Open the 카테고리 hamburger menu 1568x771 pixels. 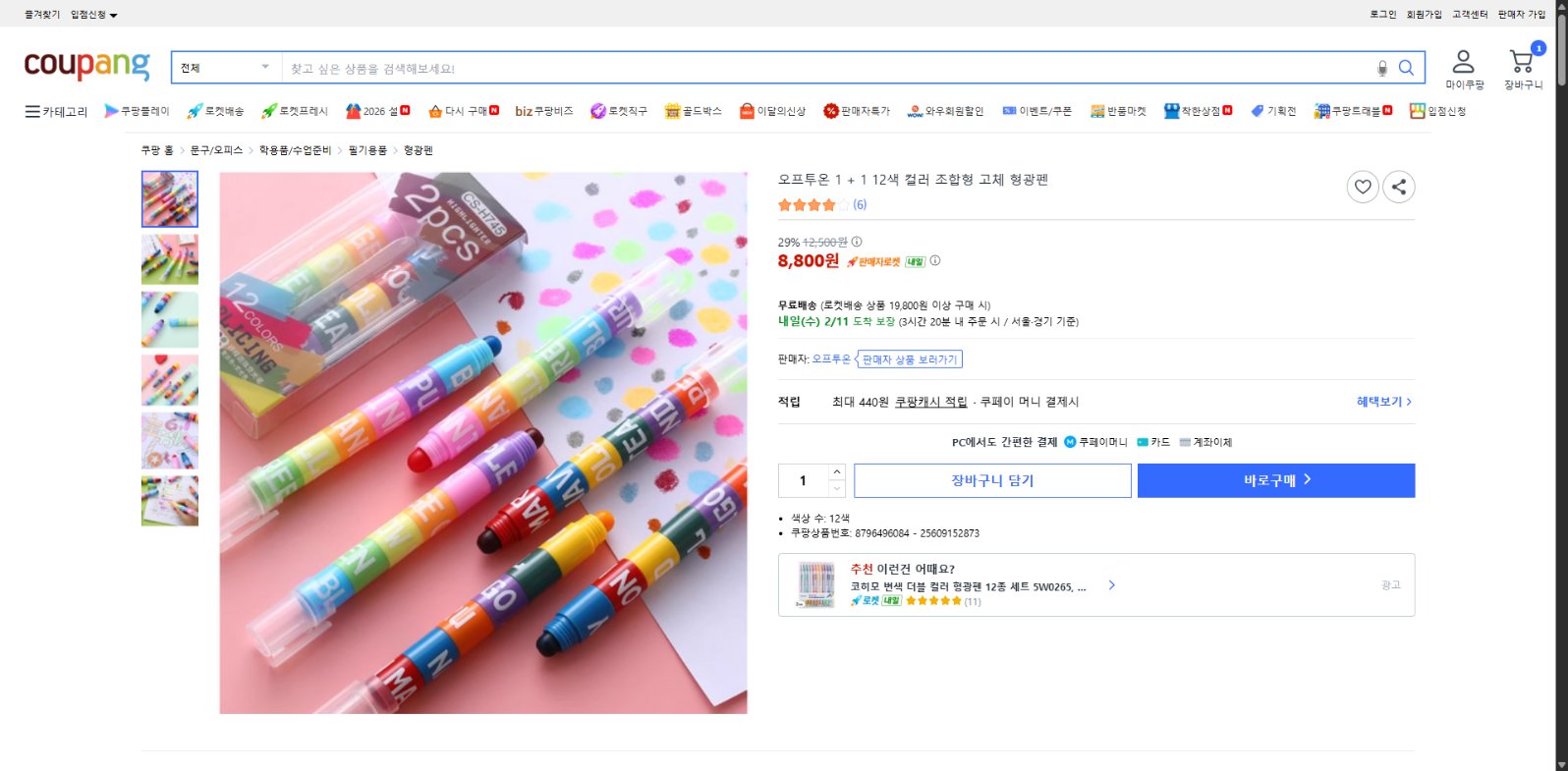33,111
